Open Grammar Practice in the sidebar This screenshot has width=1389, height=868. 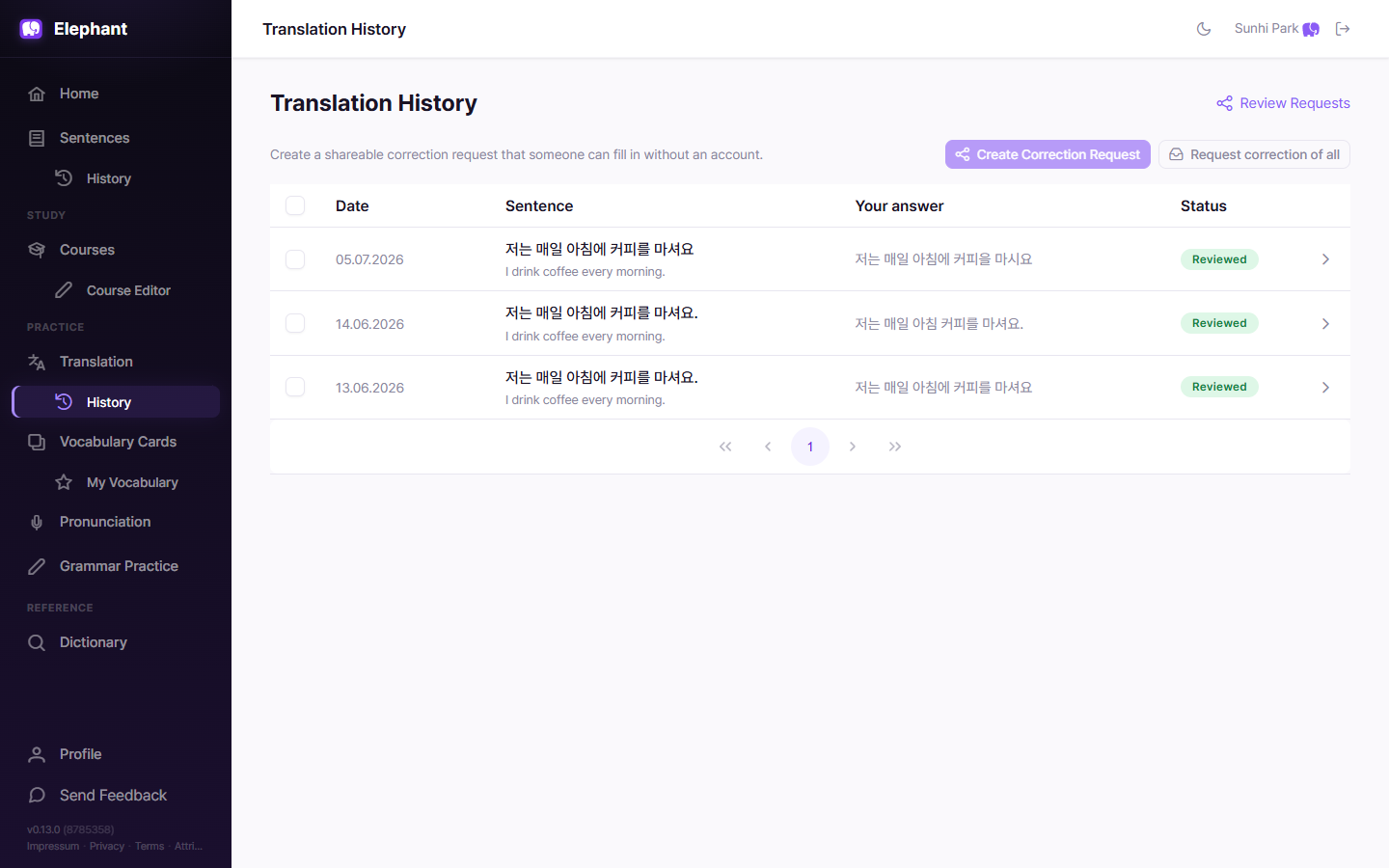(x=116, y=566)
